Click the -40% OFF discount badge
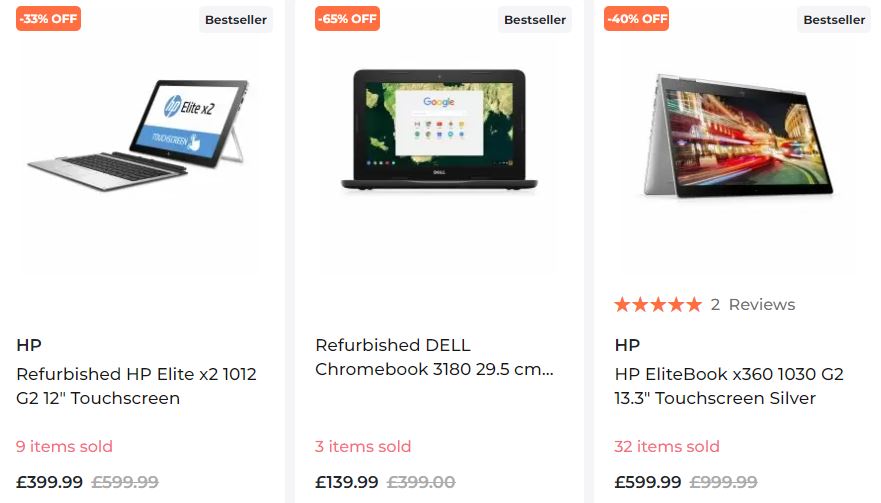 click(637, 19)
